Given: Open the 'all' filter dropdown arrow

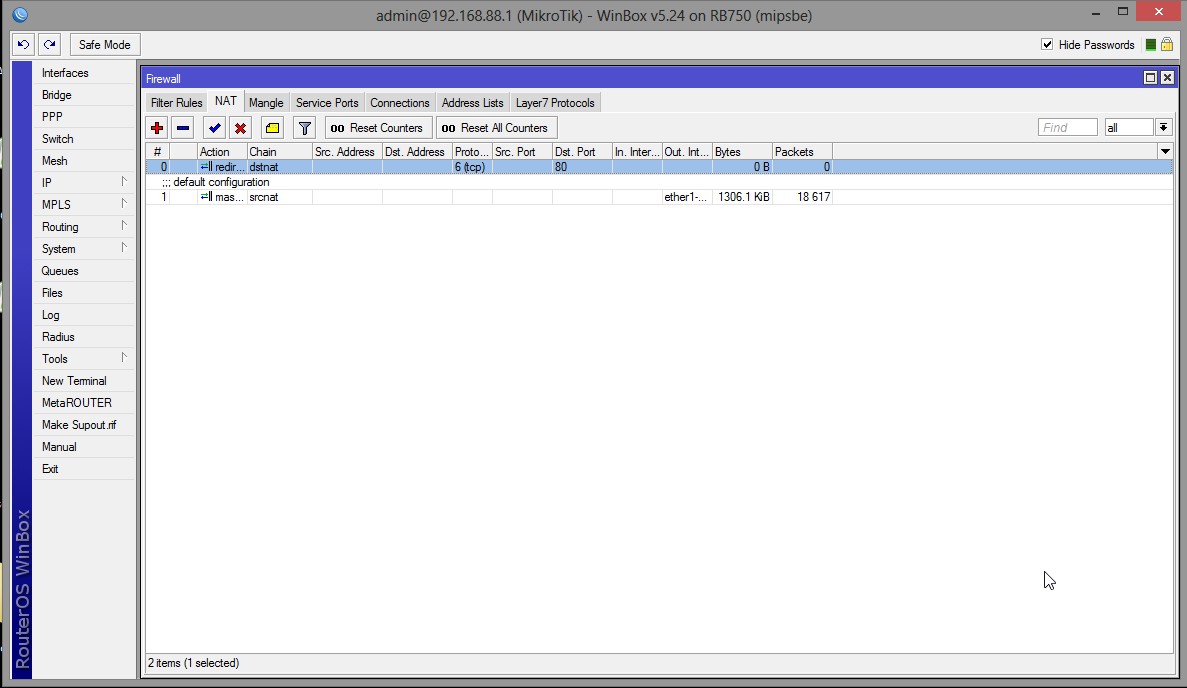Looking at the screenshot, I should coord(1164,127).
